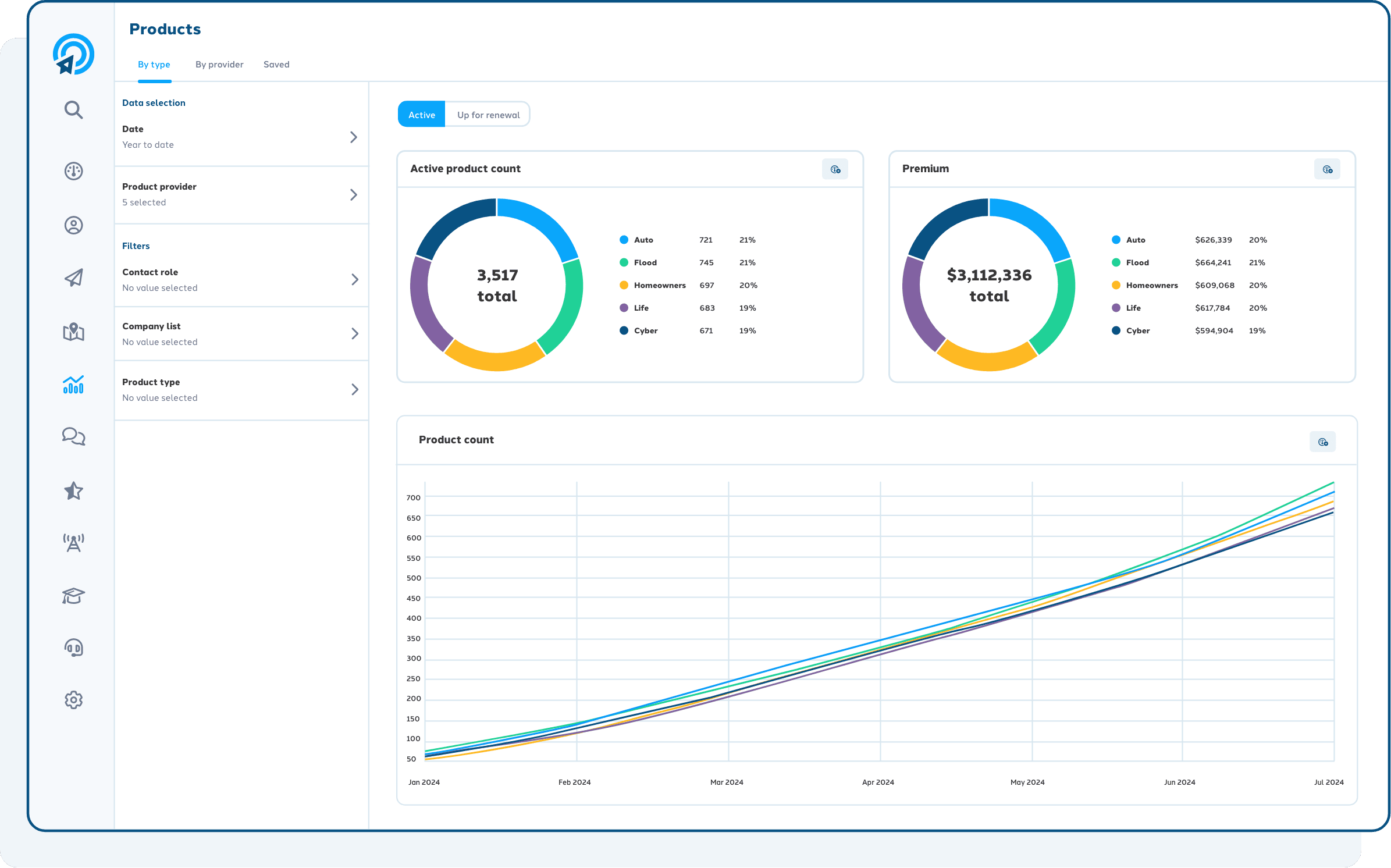Switch to the Up for renewal view
Viewport: 1391px width, 868px height.
pyautogui.click(x=488, y=114)
